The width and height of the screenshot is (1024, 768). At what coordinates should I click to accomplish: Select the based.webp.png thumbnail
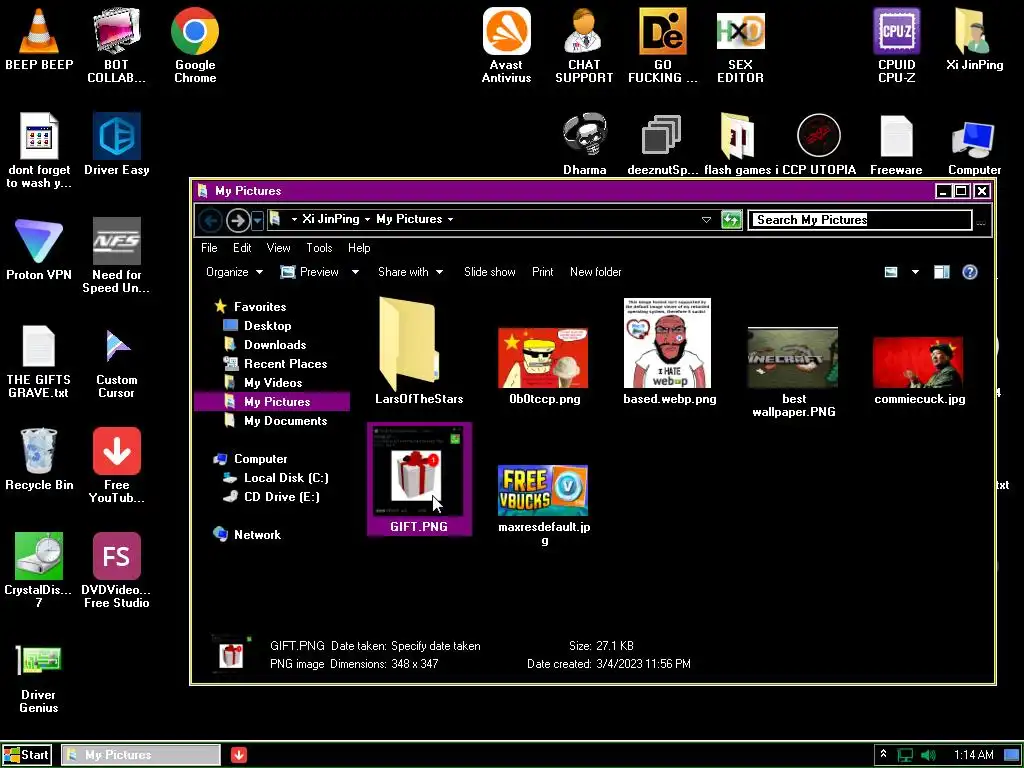coord(669,351)
